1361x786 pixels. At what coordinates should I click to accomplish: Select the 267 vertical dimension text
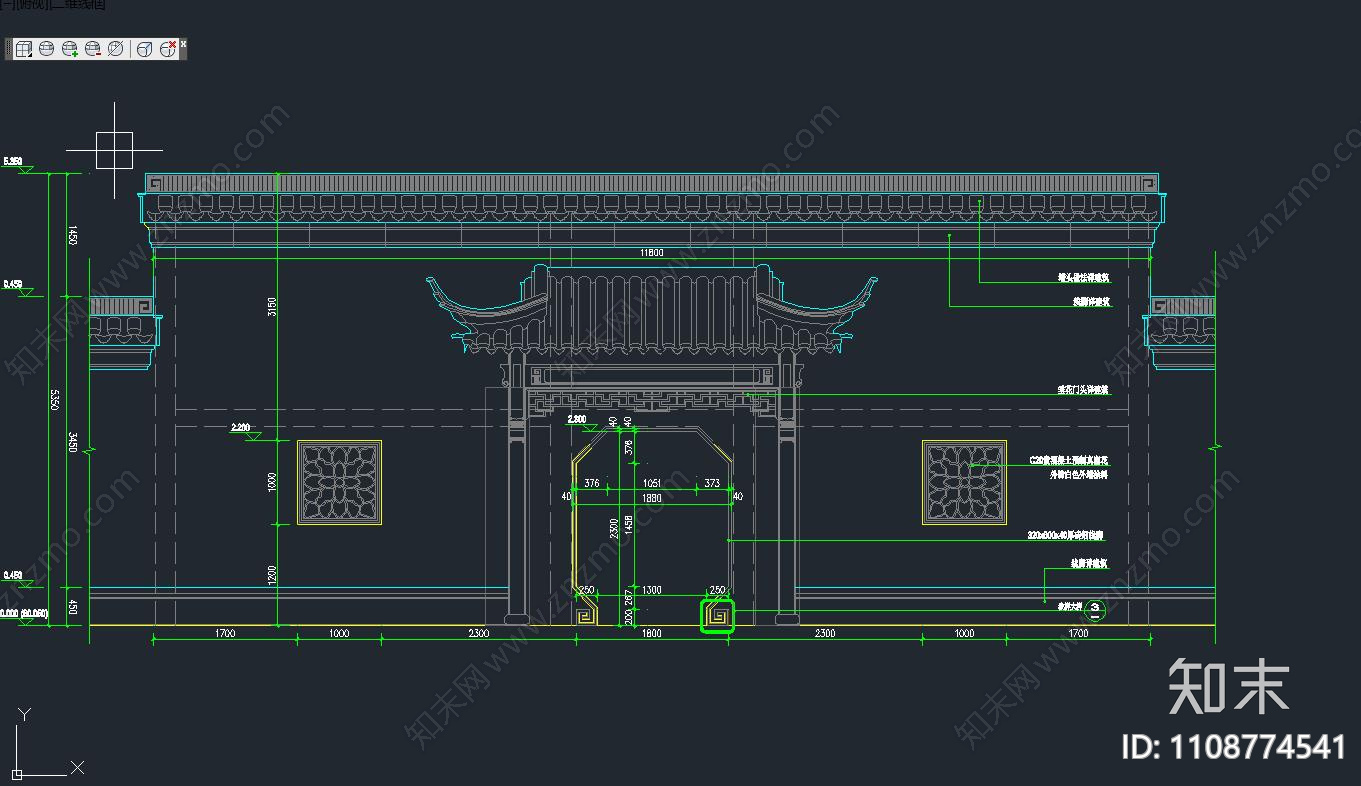click(x=627, y=598)
